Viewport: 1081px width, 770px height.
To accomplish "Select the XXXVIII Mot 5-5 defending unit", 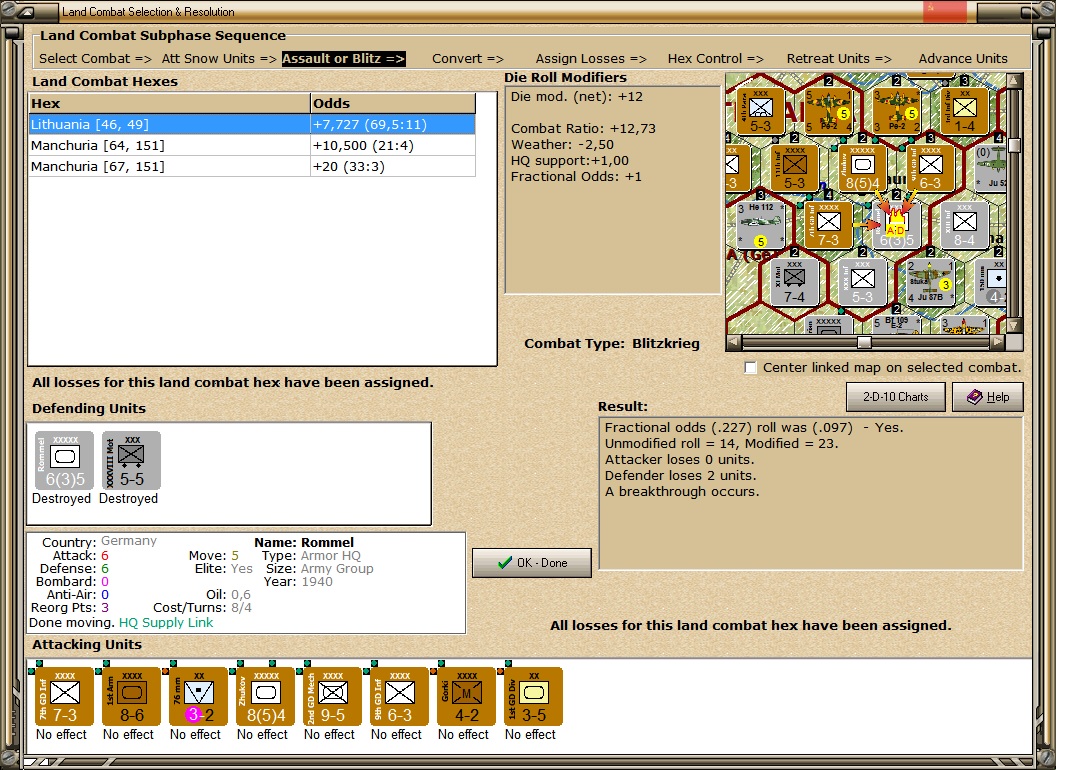I will (131, 460).
